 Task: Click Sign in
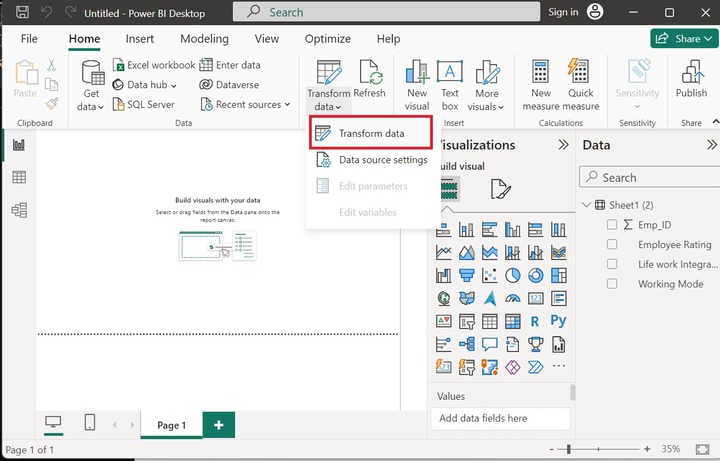point(563,12)
